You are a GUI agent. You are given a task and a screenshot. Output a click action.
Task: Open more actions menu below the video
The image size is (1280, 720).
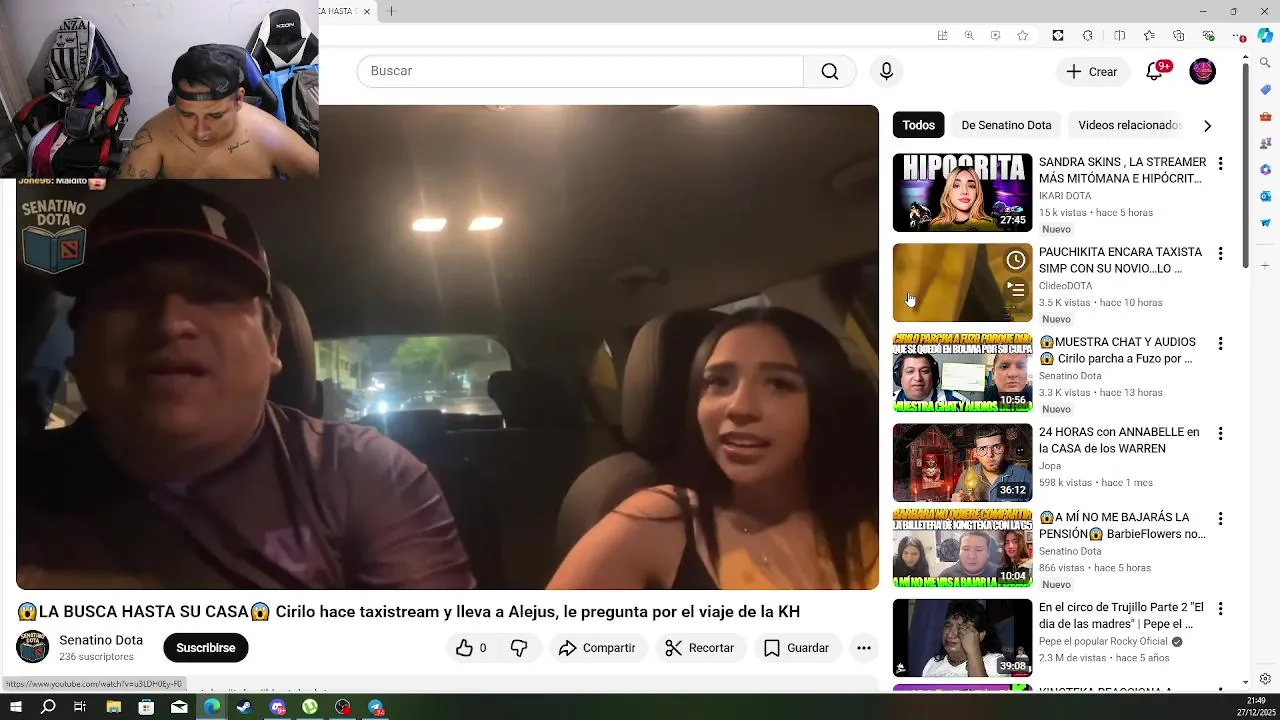(864, 648)
